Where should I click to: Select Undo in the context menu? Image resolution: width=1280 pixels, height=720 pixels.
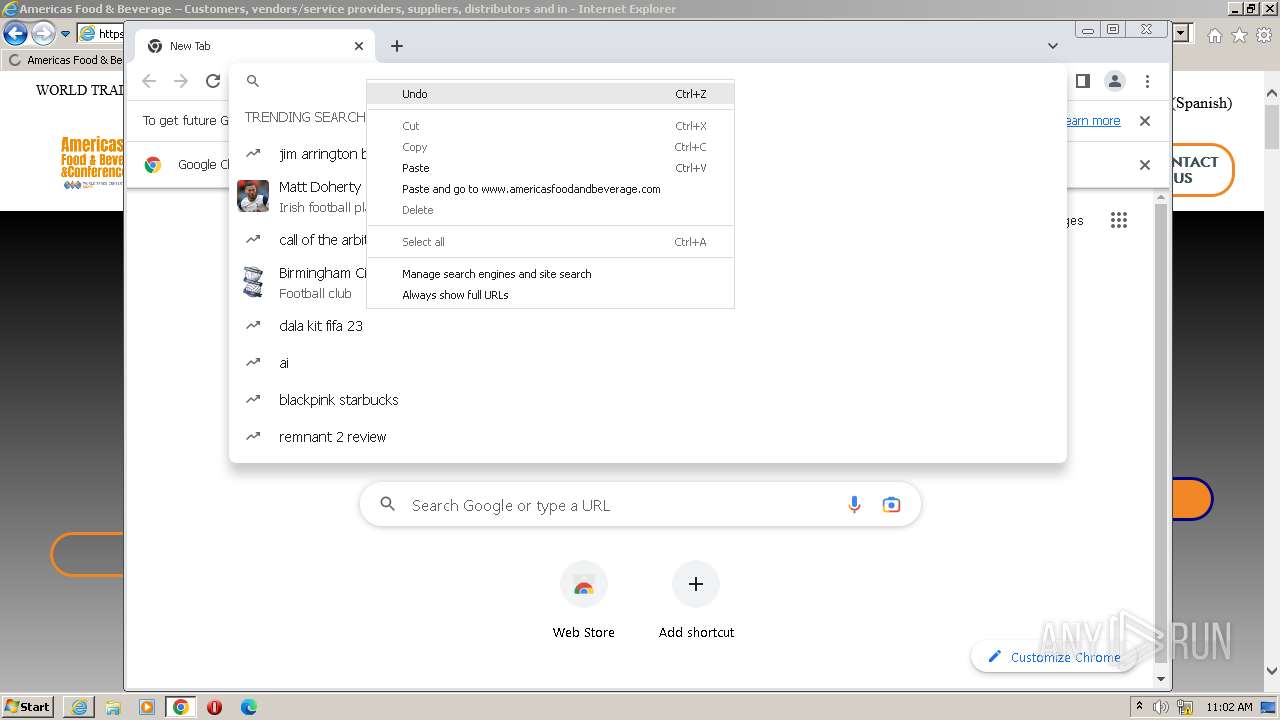point(550,94)
